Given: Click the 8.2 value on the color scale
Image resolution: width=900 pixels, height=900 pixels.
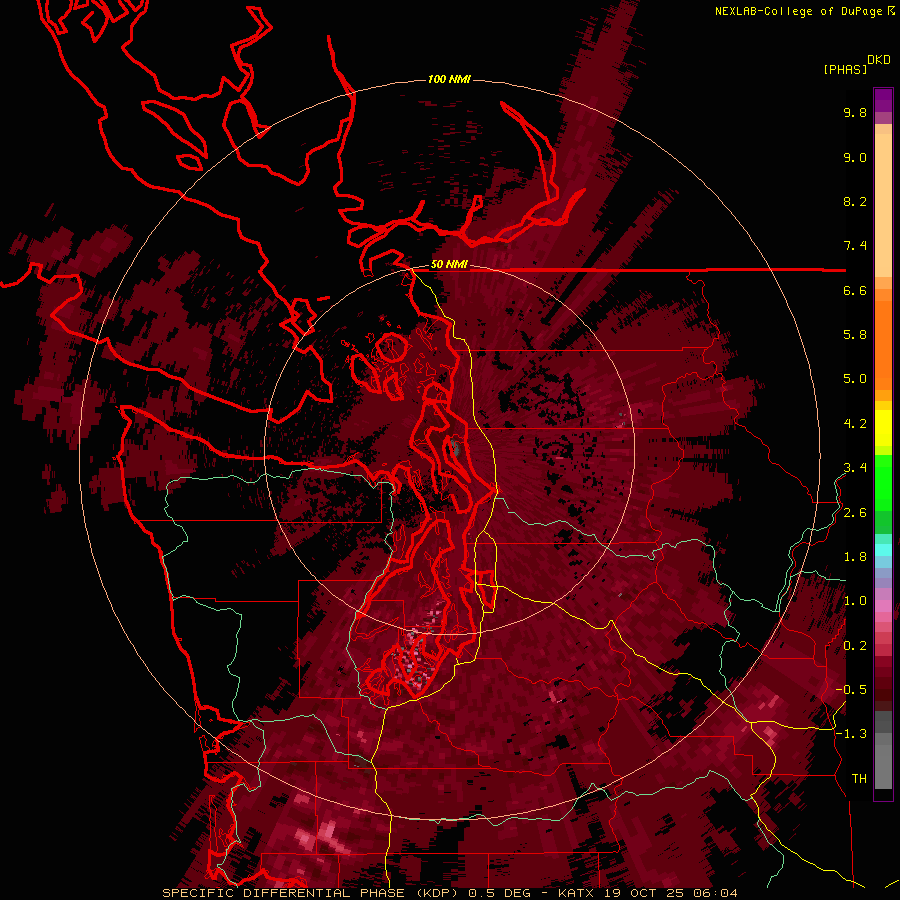Looking at the screenshot, I should tap(855, 201).
